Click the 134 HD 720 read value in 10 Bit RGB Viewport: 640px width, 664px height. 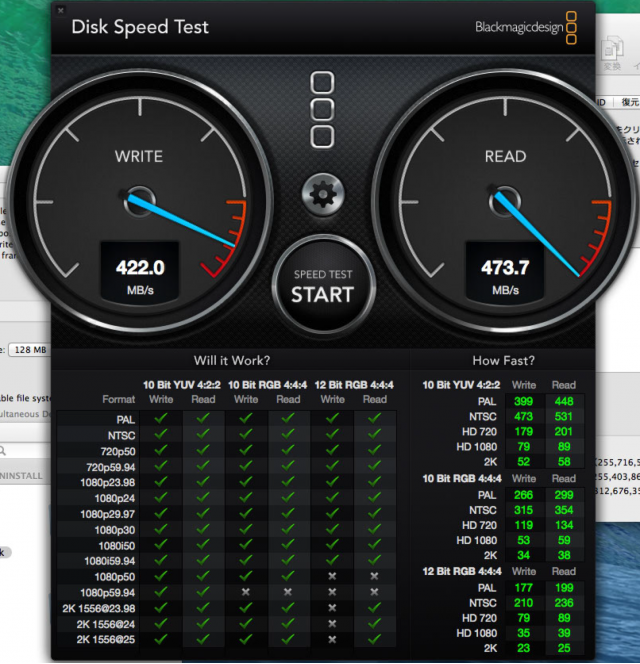click(x=564, y=525)
